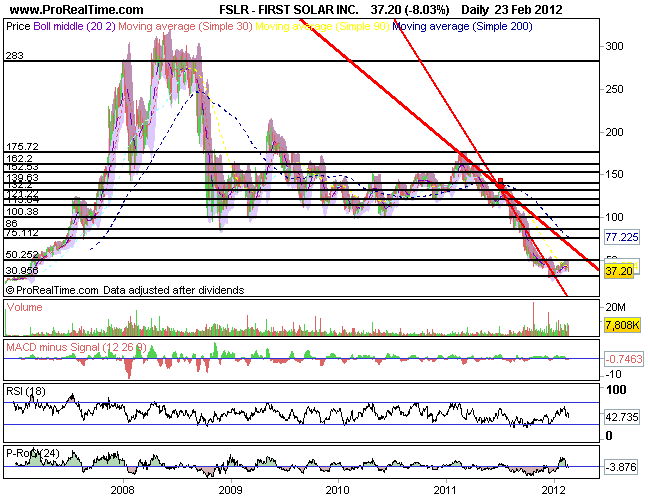Click the 100.38 level label
The image size is (650, 500).
(x=22, y=211)
